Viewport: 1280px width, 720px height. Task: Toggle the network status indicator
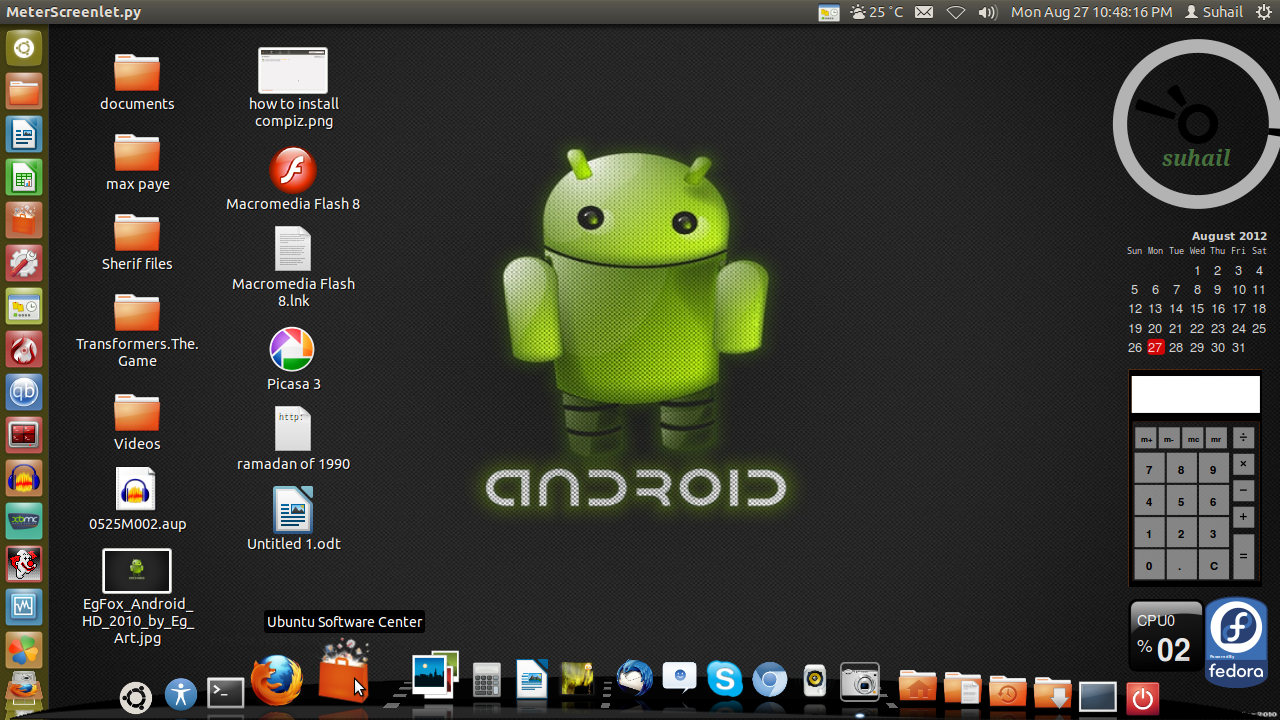click(x=956, y=12)
